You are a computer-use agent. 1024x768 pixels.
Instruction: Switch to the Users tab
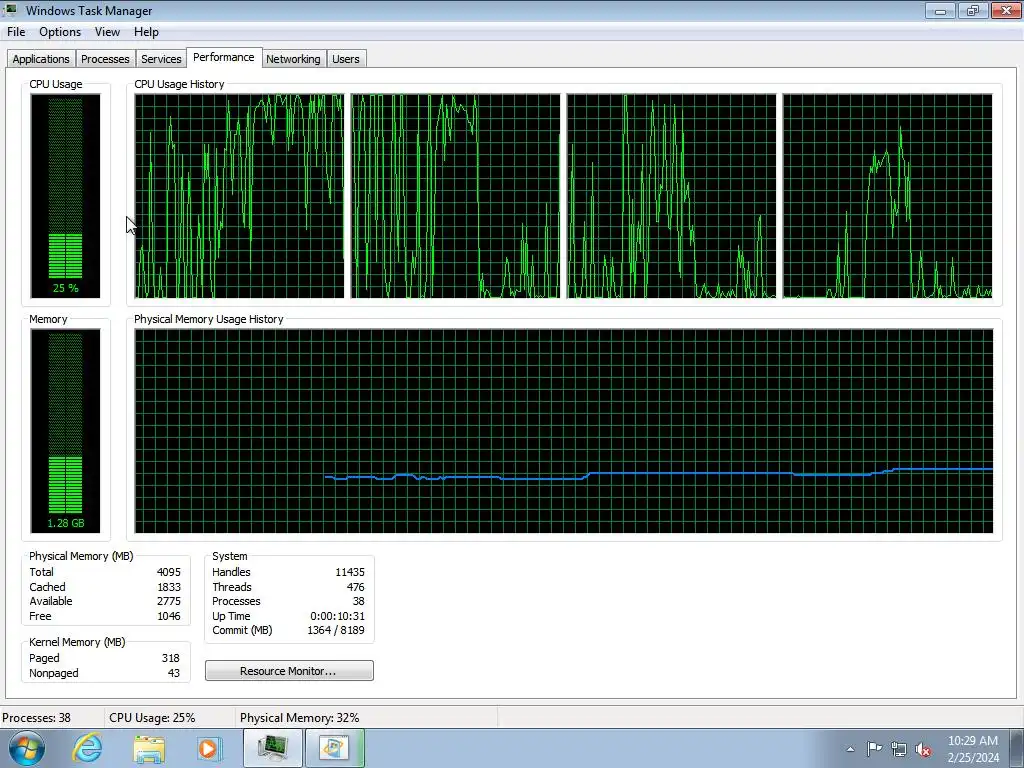tap(345, 59)
